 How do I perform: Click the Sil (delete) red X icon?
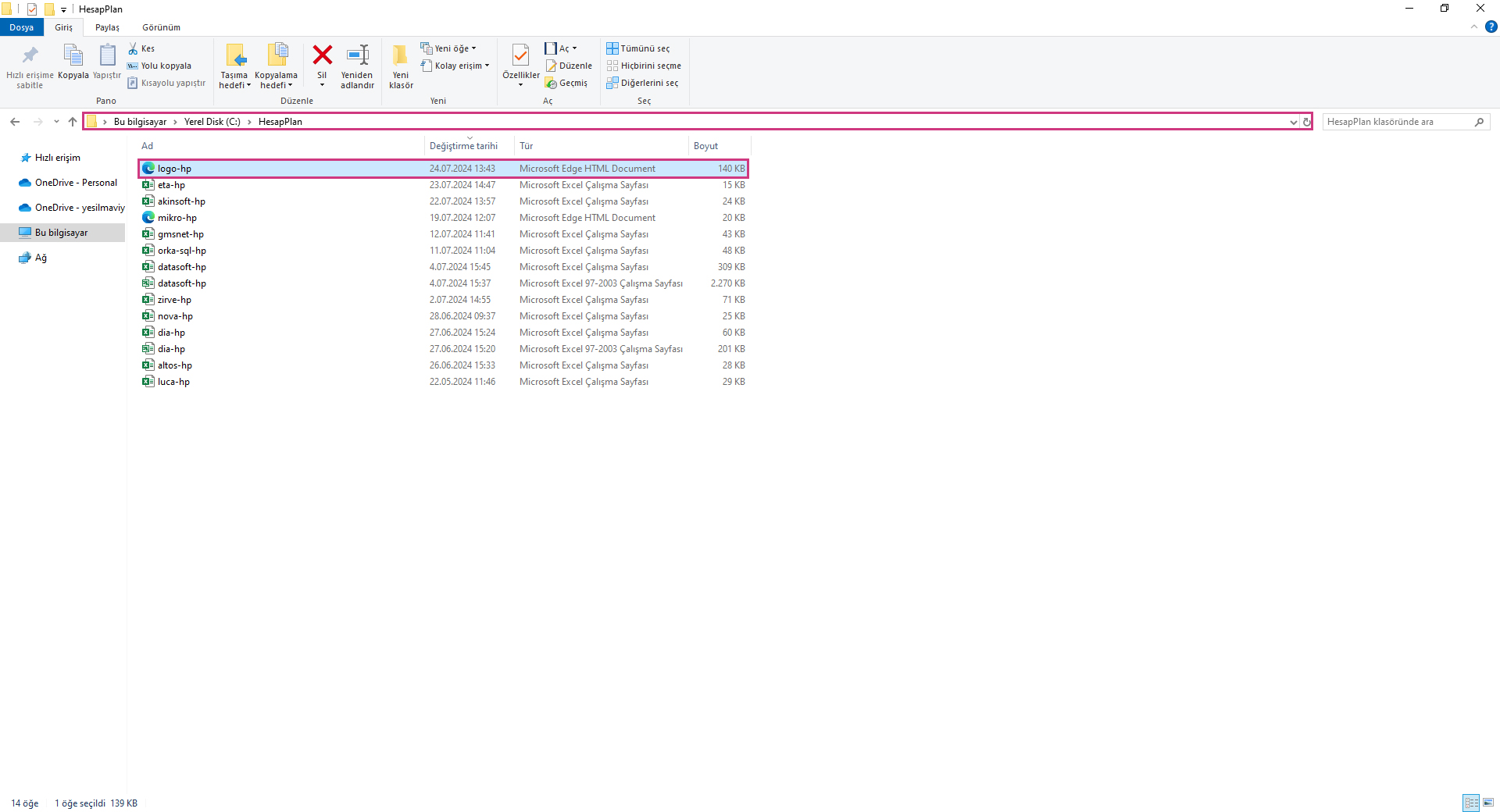pyautogui.click(x=322, y=55)
